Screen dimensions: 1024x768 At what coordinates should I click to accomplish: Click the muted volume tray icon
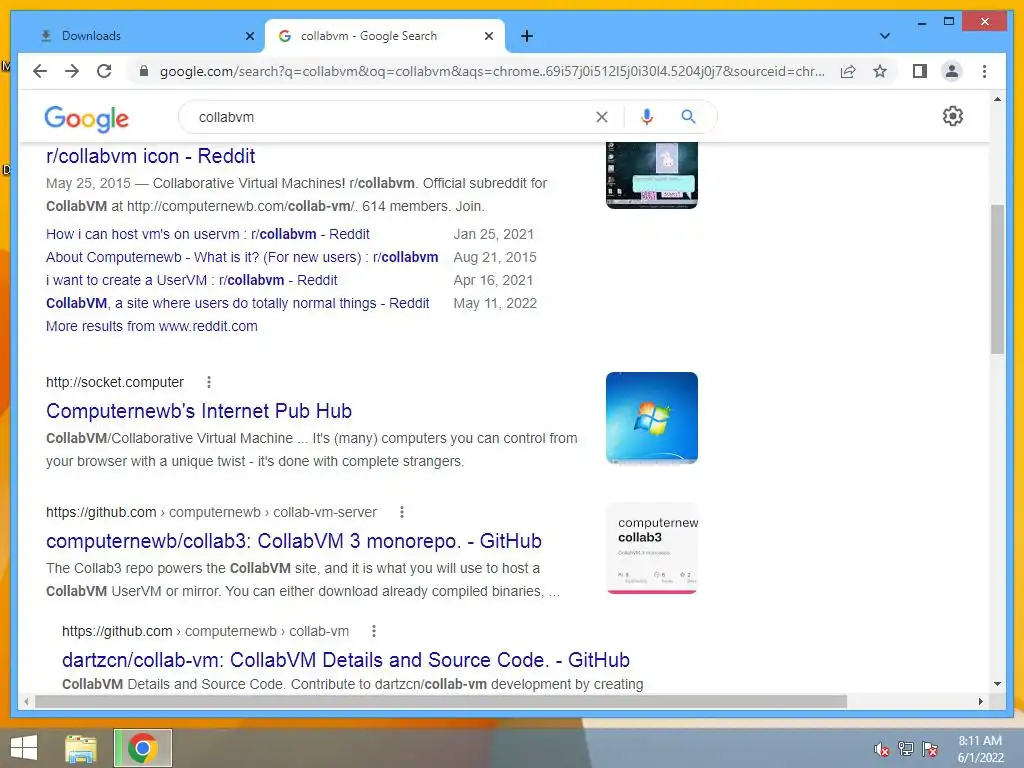(x=881, y=749)
